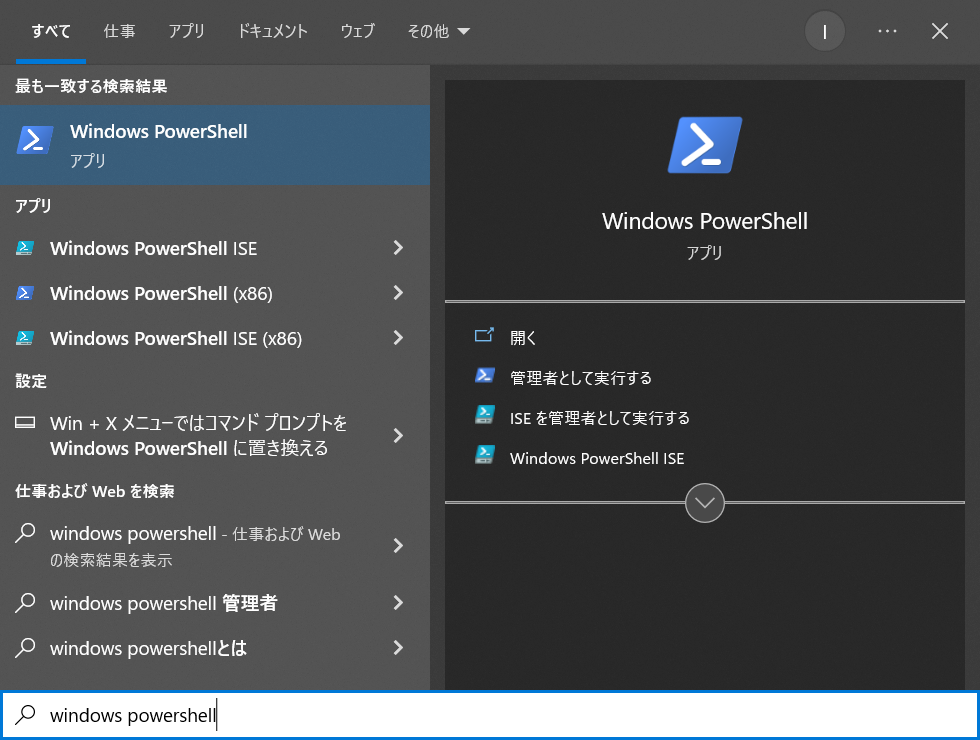This screenshot has width=980, height=740.
Task: Switch to the ドキュメント tab
Action: [272, 31]
